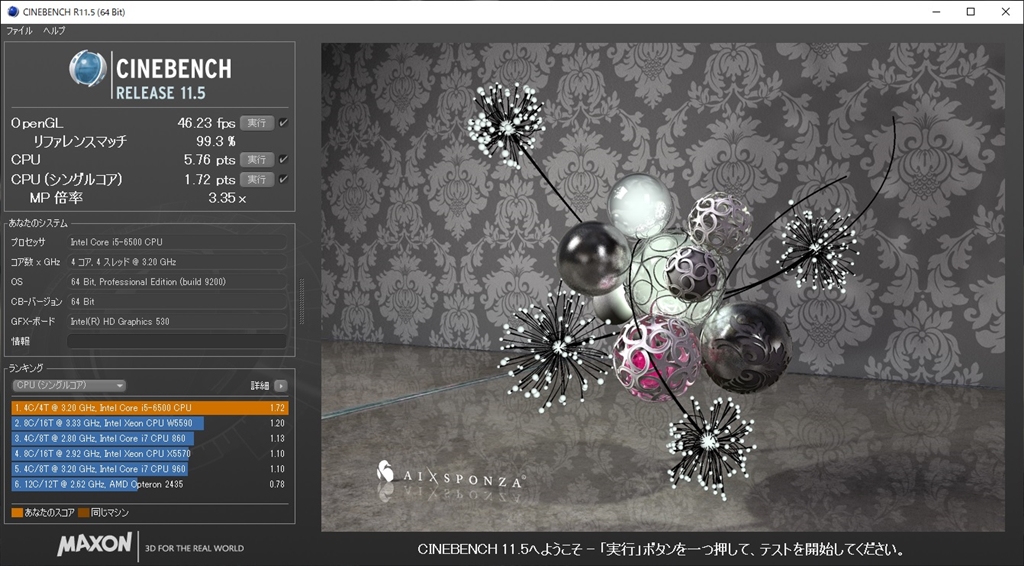1024x566 pixels.
Task: Toggle the OpenGL test checkbox
Action: click(283, 123)
